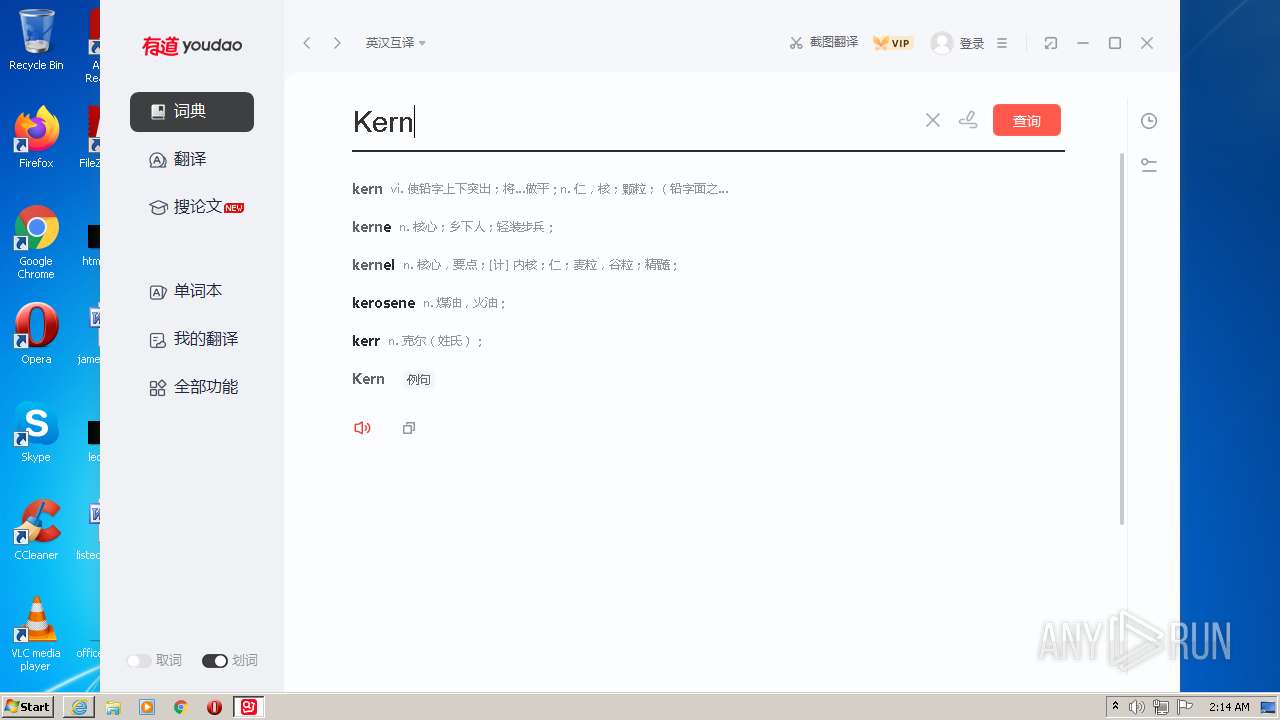Click the youdao logo
The image size is (1280, 720).
[192, 45]
